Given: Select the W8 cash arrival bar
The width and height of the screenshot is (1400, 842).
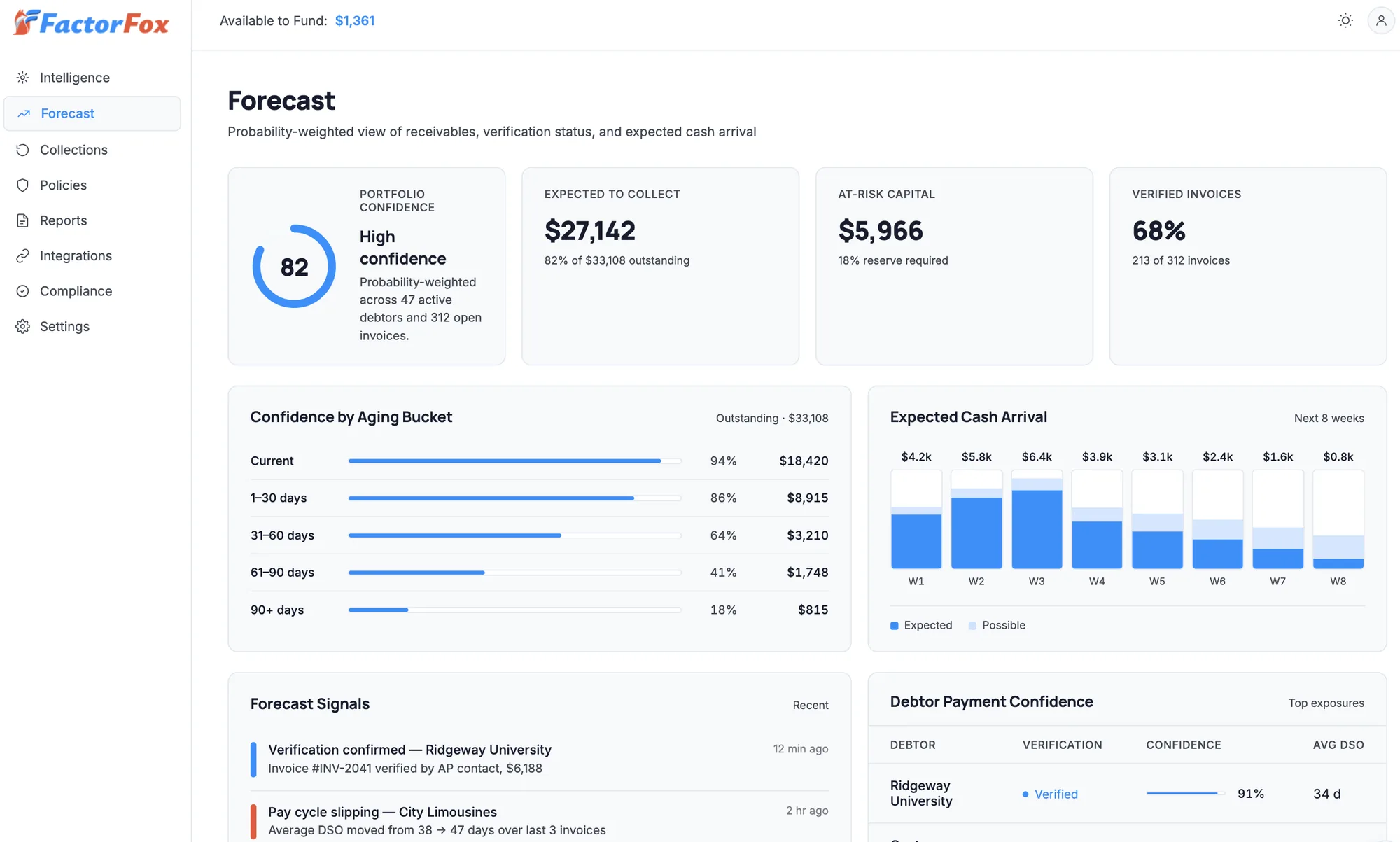Looking at the screenshot, I should pos(1338,519).
